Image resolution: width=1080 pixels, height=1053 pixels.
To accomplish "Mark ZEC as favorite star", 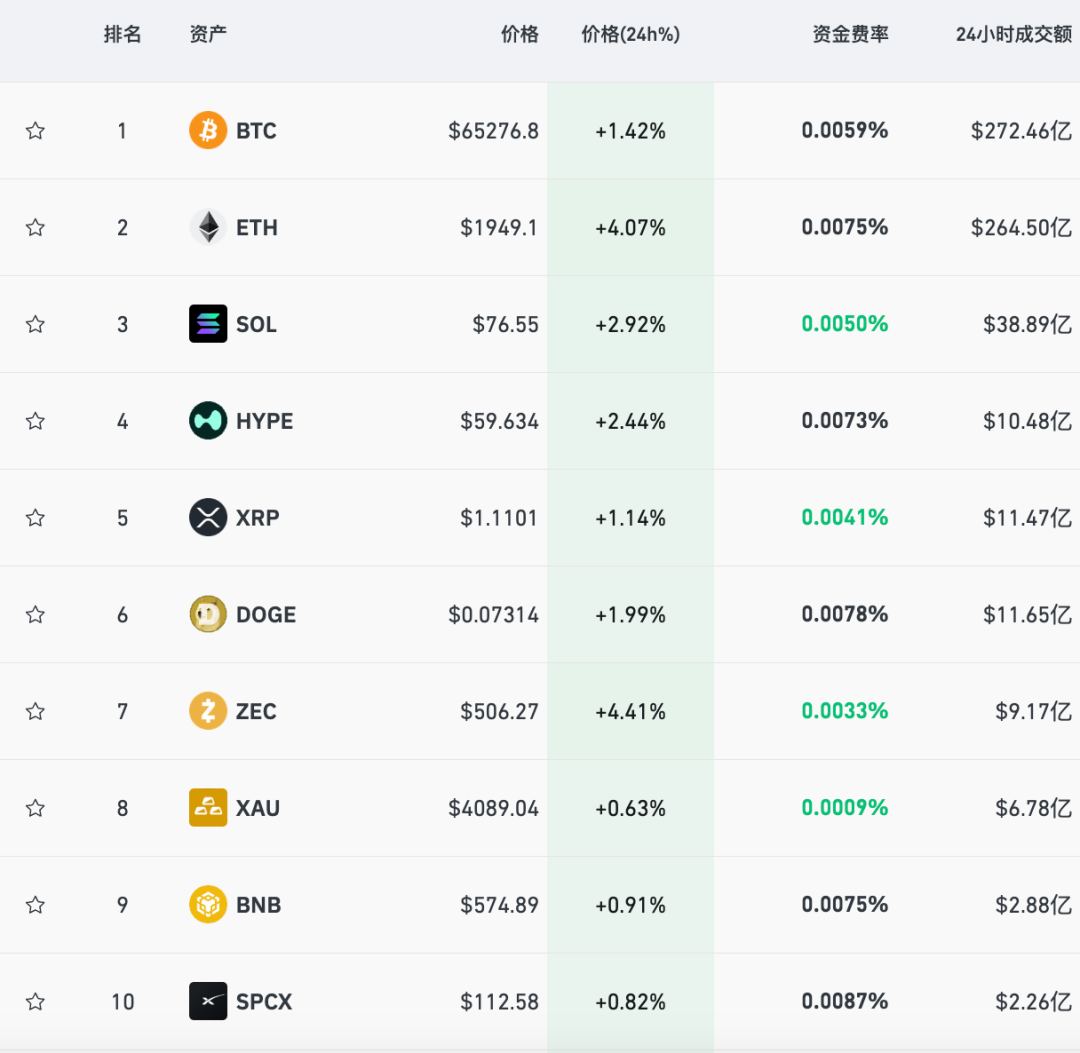I will (x=35, y=711).
